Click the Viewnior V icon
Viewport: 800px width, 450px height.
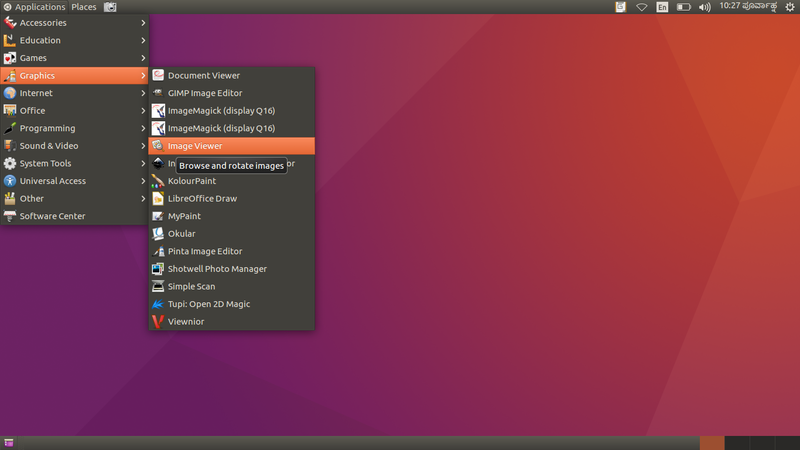click(158, 322)
